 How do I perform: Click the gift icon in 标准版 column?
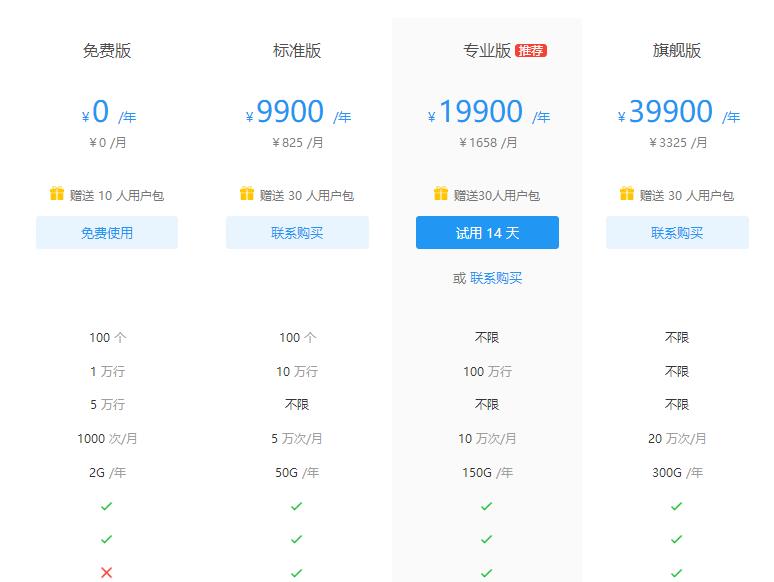(247, 194)
